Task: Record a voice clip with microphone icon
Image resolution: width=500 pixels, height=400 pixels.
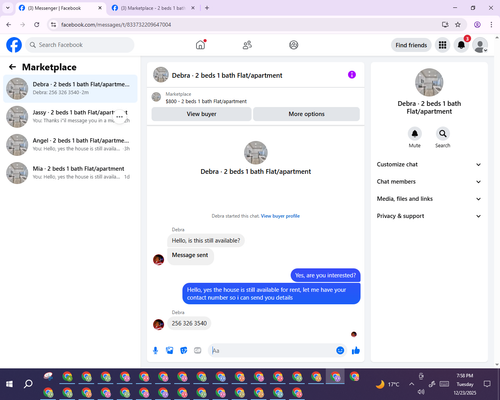Action: pyautogui.click(x=155, y=350)
